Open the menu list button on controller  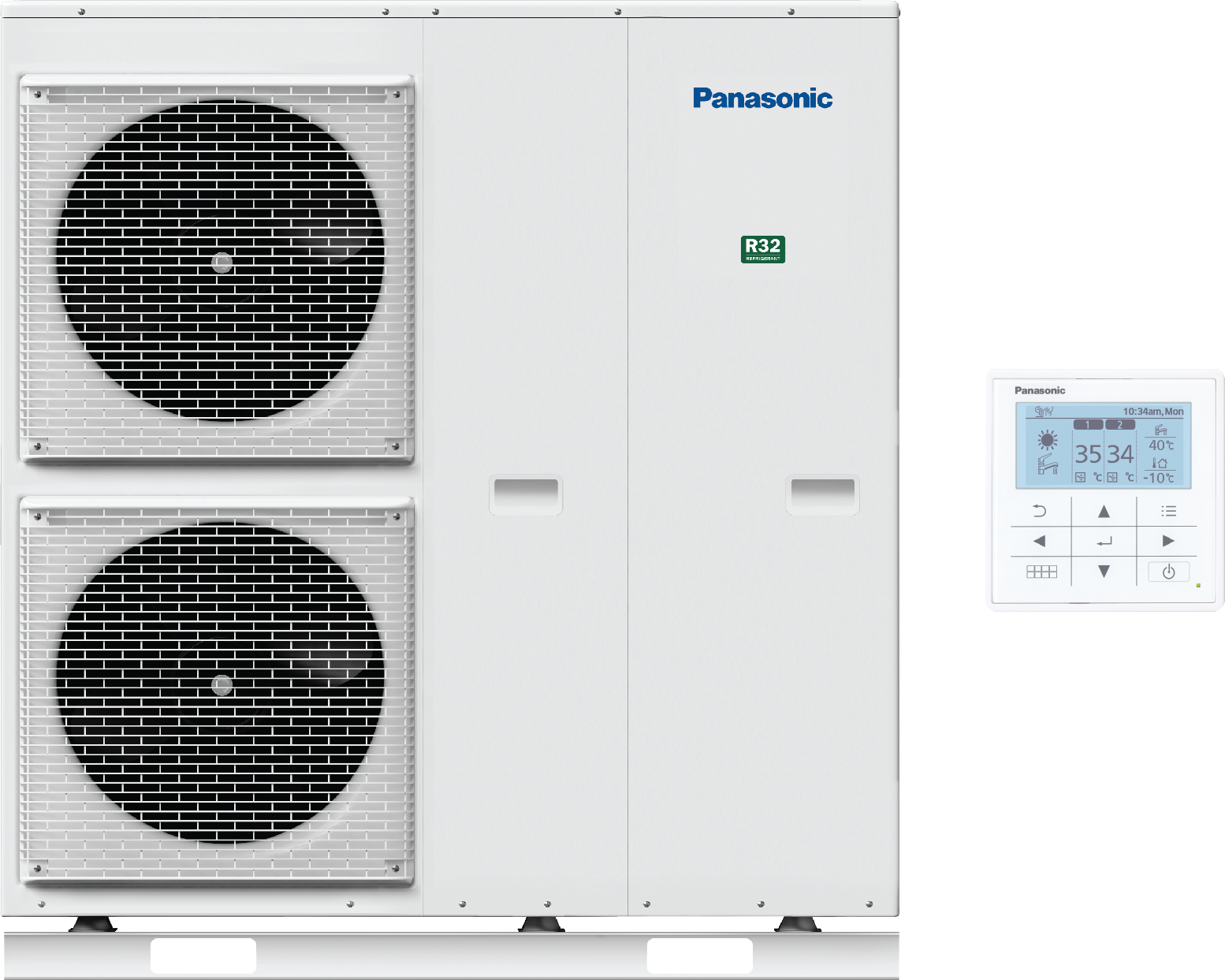tap(1168, 512)
